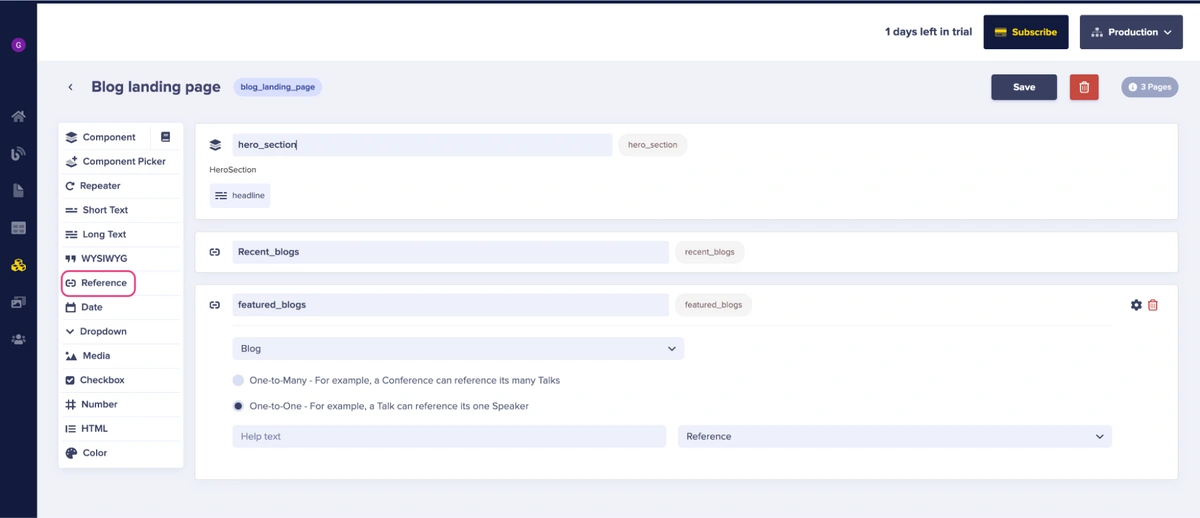Screen dimensions: 1200x518
Task: Click the Subscribe button
Action: (1025, 32)
